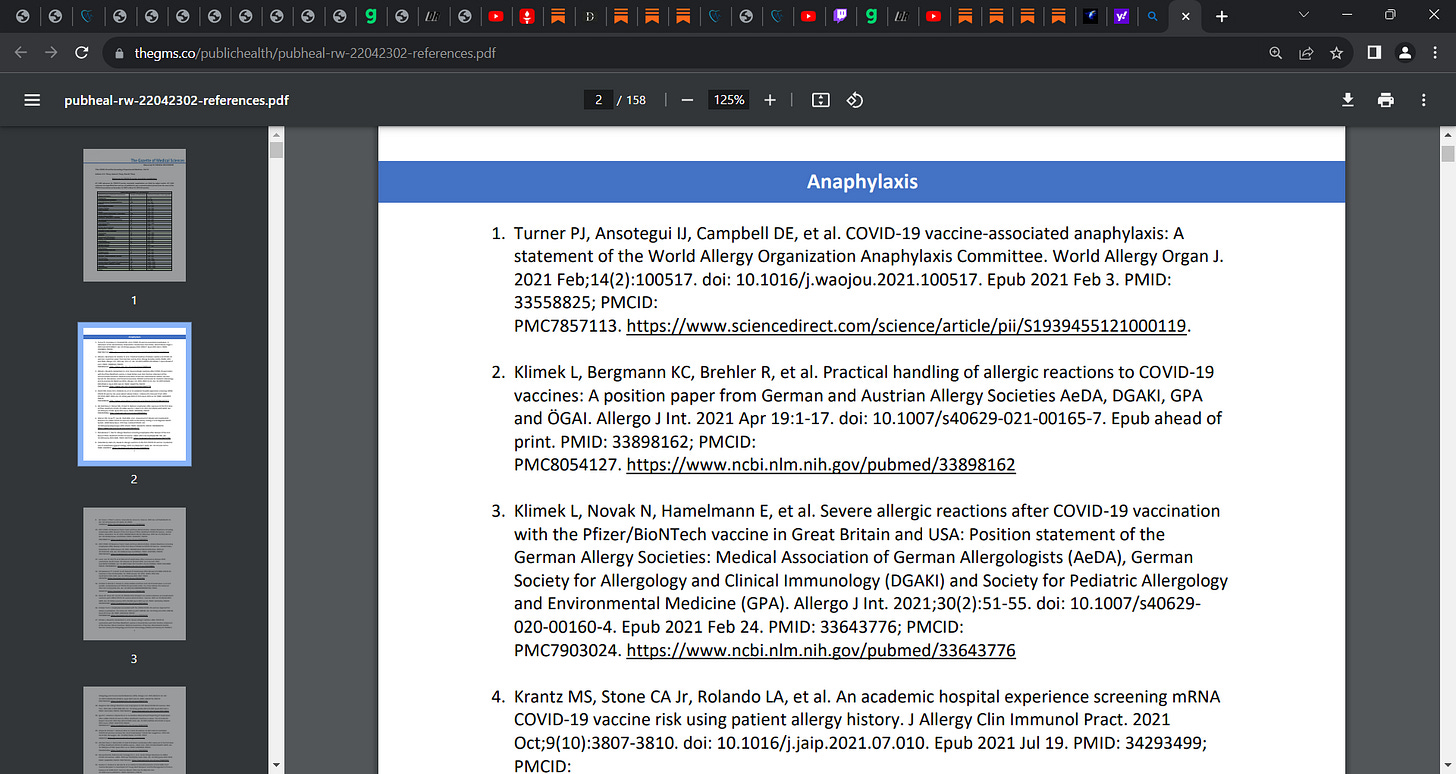
Task: Click the thumbnail sidebar scrollbar thumb
Action: [x=276, y=150]
